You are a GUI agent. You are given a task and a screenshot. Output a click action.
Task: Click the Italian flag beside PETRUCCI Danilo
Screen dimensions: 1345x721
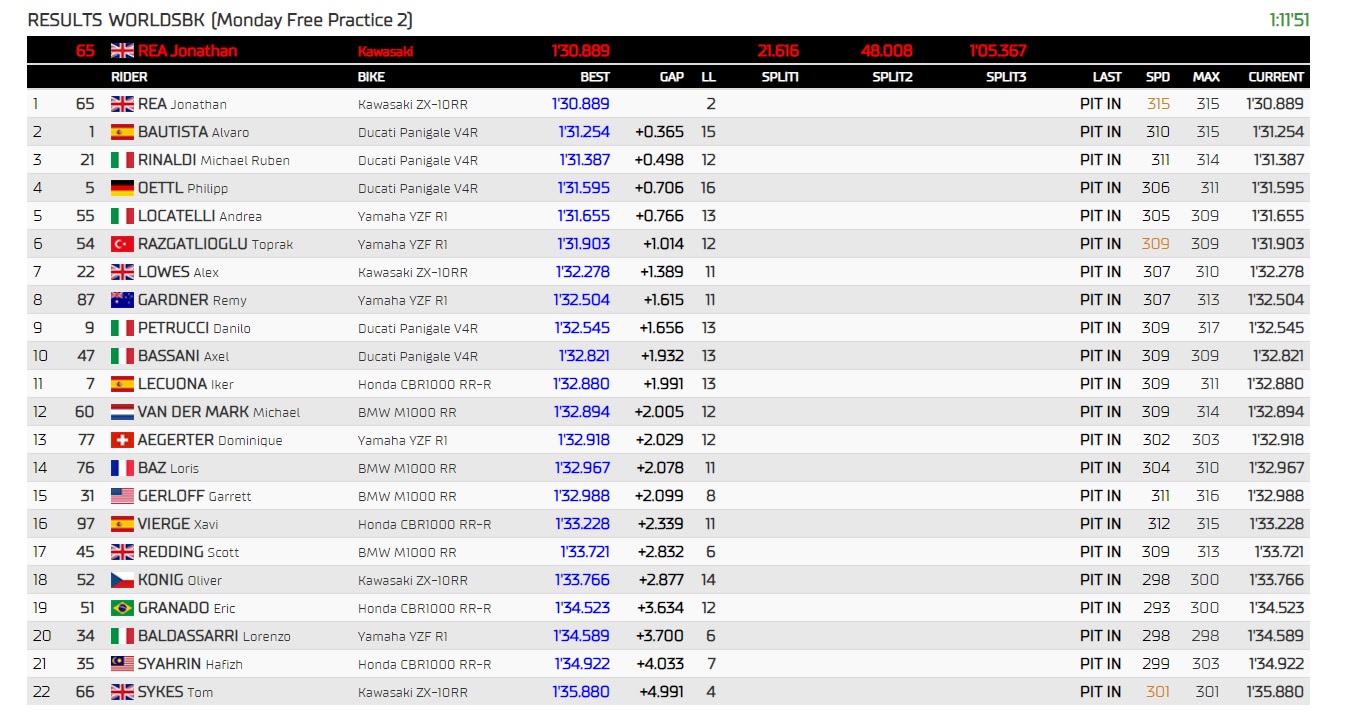click(122, 327)
